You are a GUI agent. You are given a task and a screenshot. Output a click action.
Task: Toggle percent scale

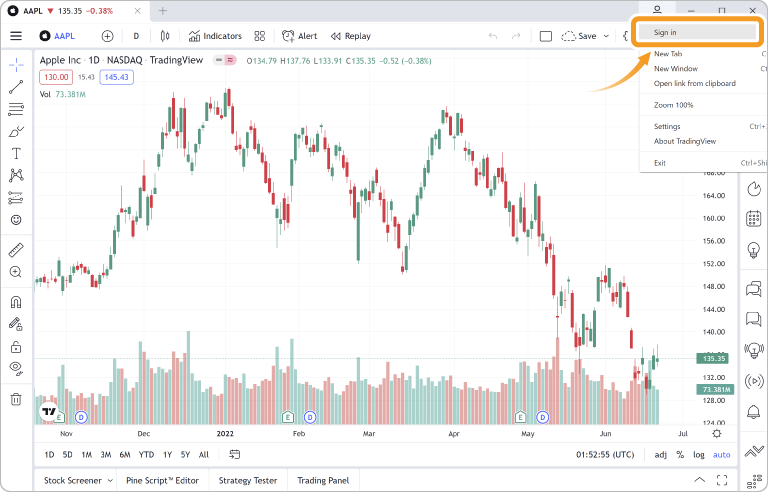point(680,455)
